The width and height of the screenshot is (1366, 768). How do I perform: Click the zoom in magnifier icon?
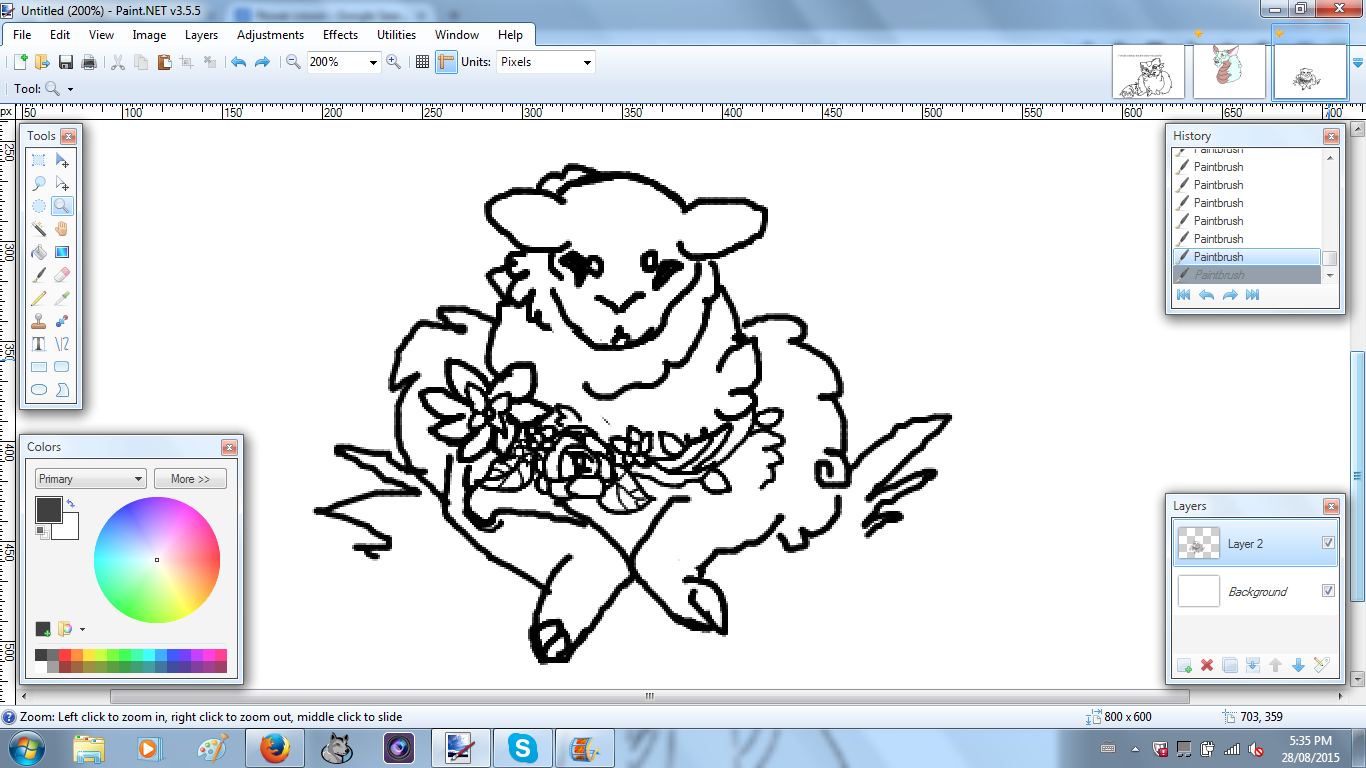tap(394, 62)
